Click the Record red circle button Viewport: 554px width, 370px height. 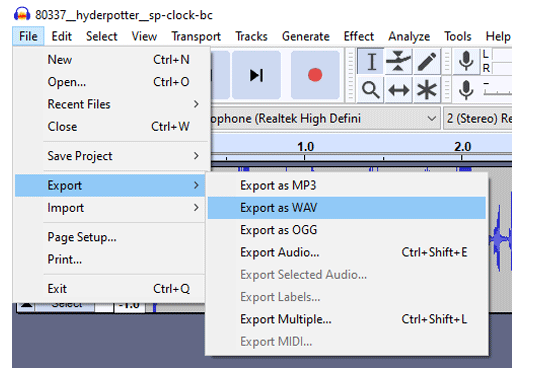(x=315, y=75)
